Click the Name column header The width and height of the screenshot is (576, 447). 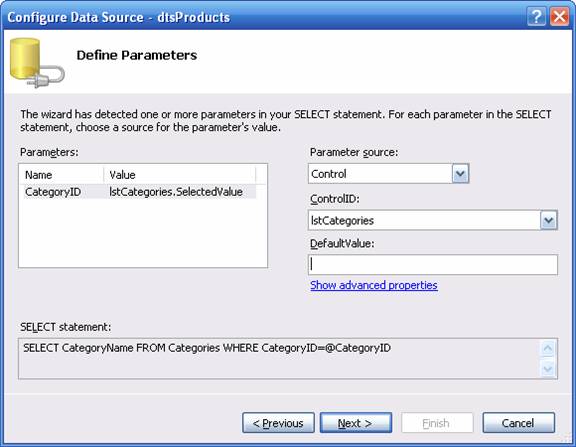point(63,175)
